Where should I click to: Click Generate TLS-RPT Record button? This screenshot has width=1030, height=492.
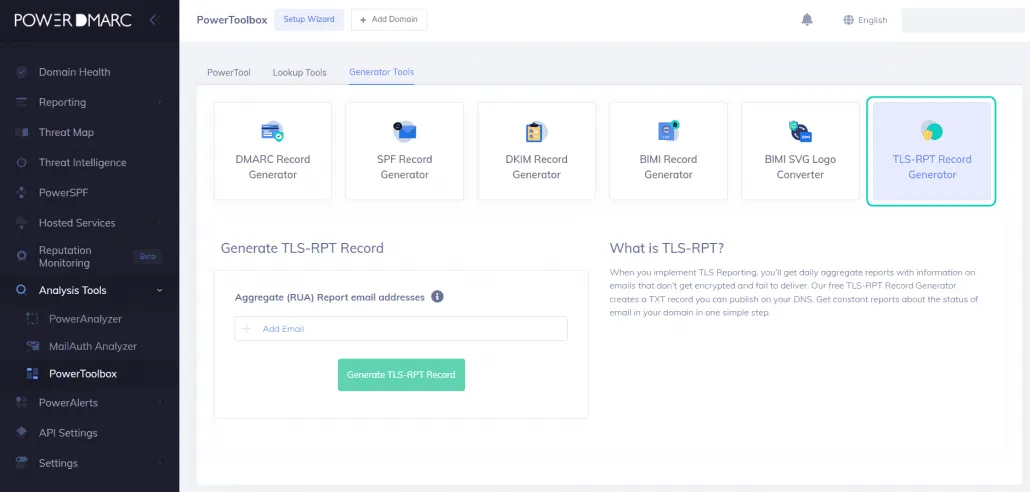click(401, 374)
